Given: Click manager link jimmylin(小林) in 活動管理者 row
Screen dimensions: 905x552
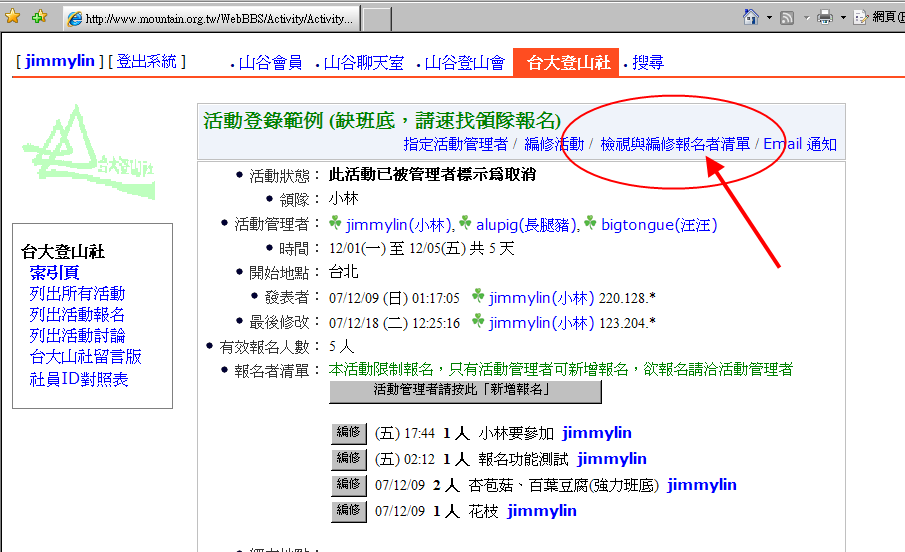Looking at the screenshot, I should pyautogui.click(x=398, y=224).
